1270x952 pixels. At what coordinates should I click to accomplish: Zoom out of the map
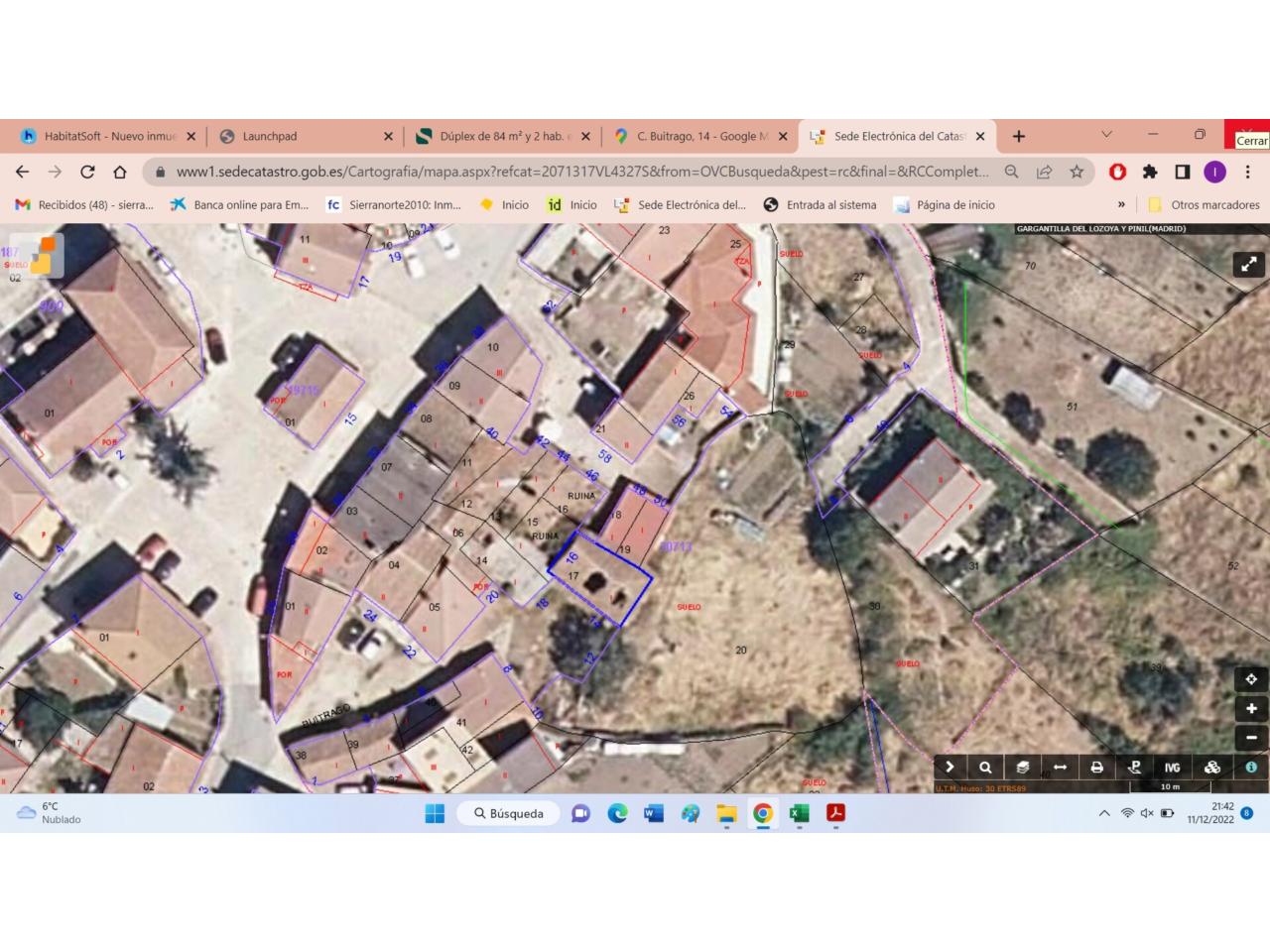[1251, 737]
